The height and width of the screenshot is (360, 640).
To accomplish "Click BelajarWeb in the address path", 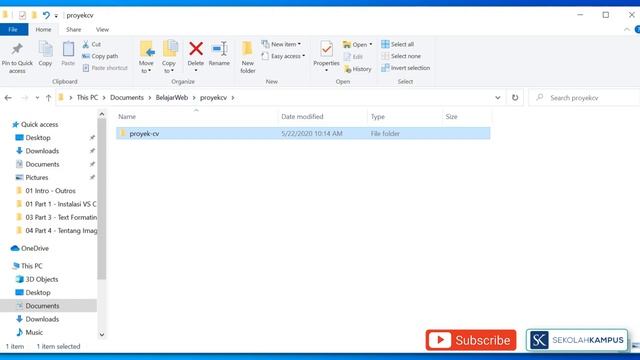I will (x=172, y=98).
